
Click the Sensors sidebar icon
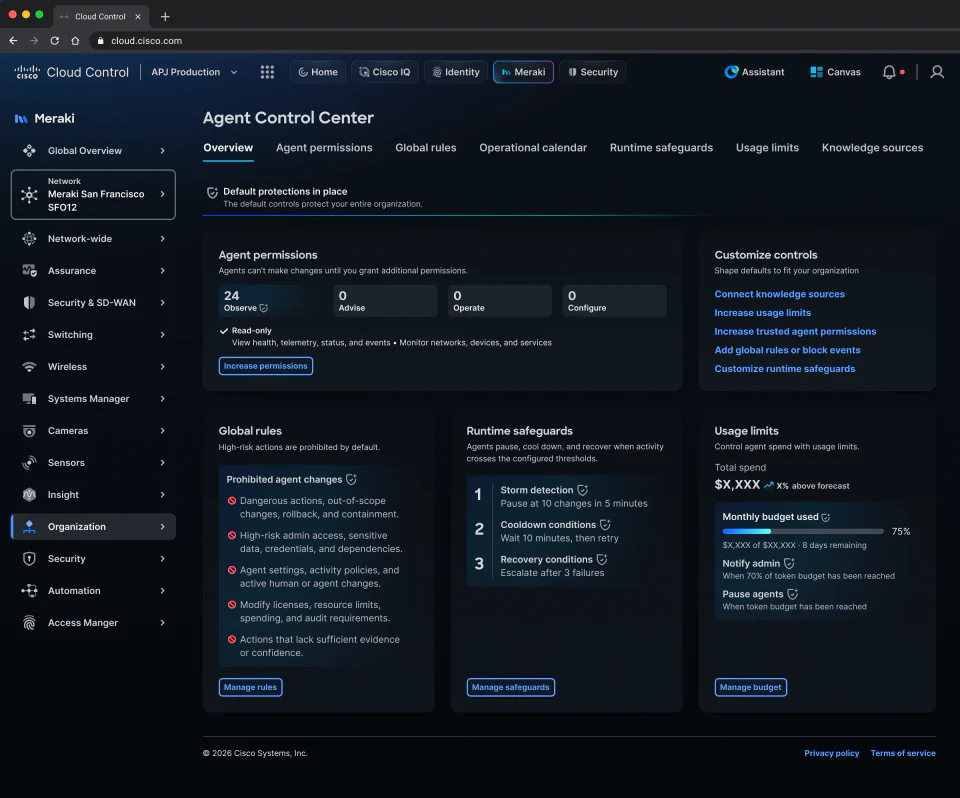(29, 462)
